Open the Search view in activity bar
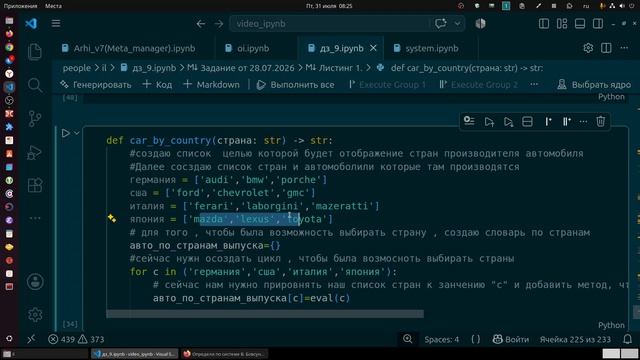This screenshot has height=360, width=640. pos(35,85)
